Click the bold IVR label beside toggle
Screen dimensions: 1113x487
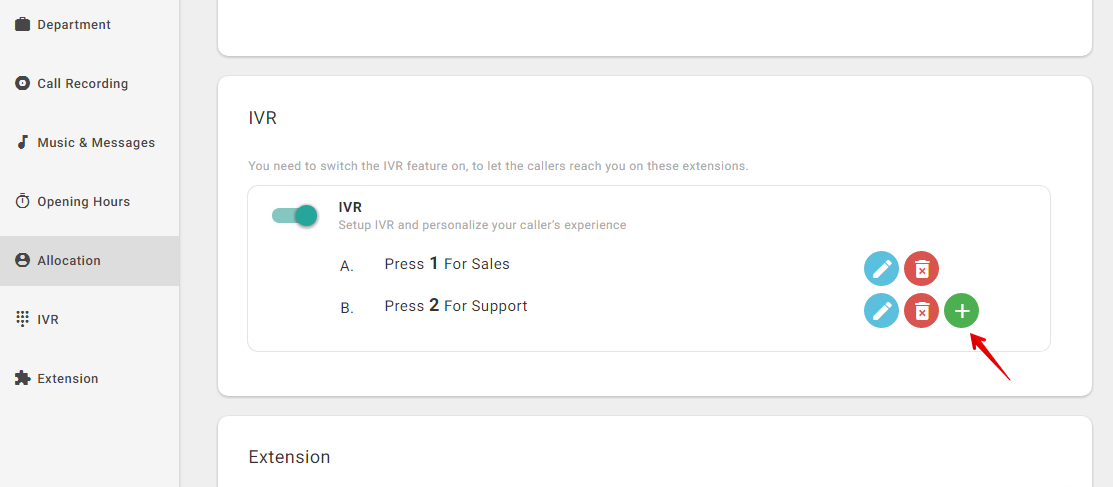click(x=350, y=207)
